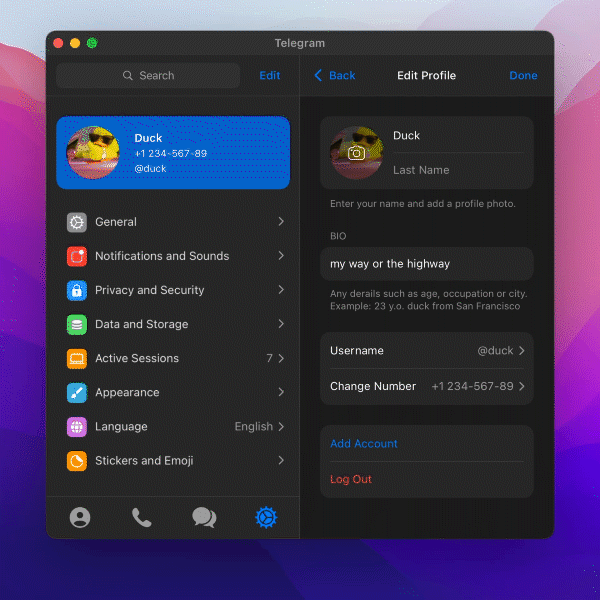This screenshot has height=600, width=600.
Task: Open Active Sessions list
Action: point(137,358)
